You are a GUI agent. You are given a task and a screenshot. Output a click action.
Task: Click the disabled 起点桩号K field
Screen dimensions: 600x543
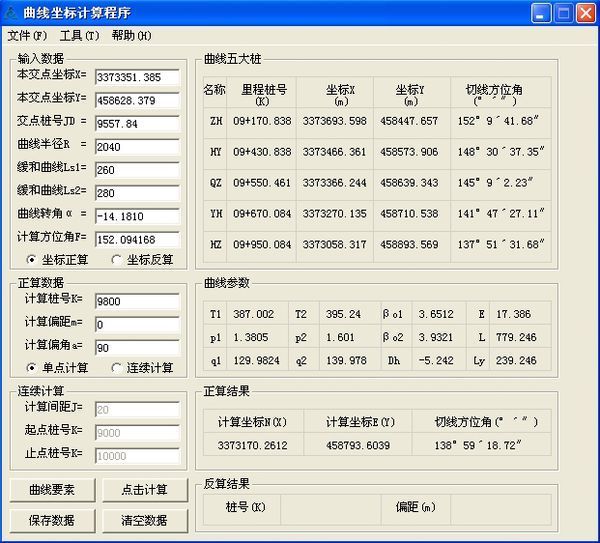137,433
